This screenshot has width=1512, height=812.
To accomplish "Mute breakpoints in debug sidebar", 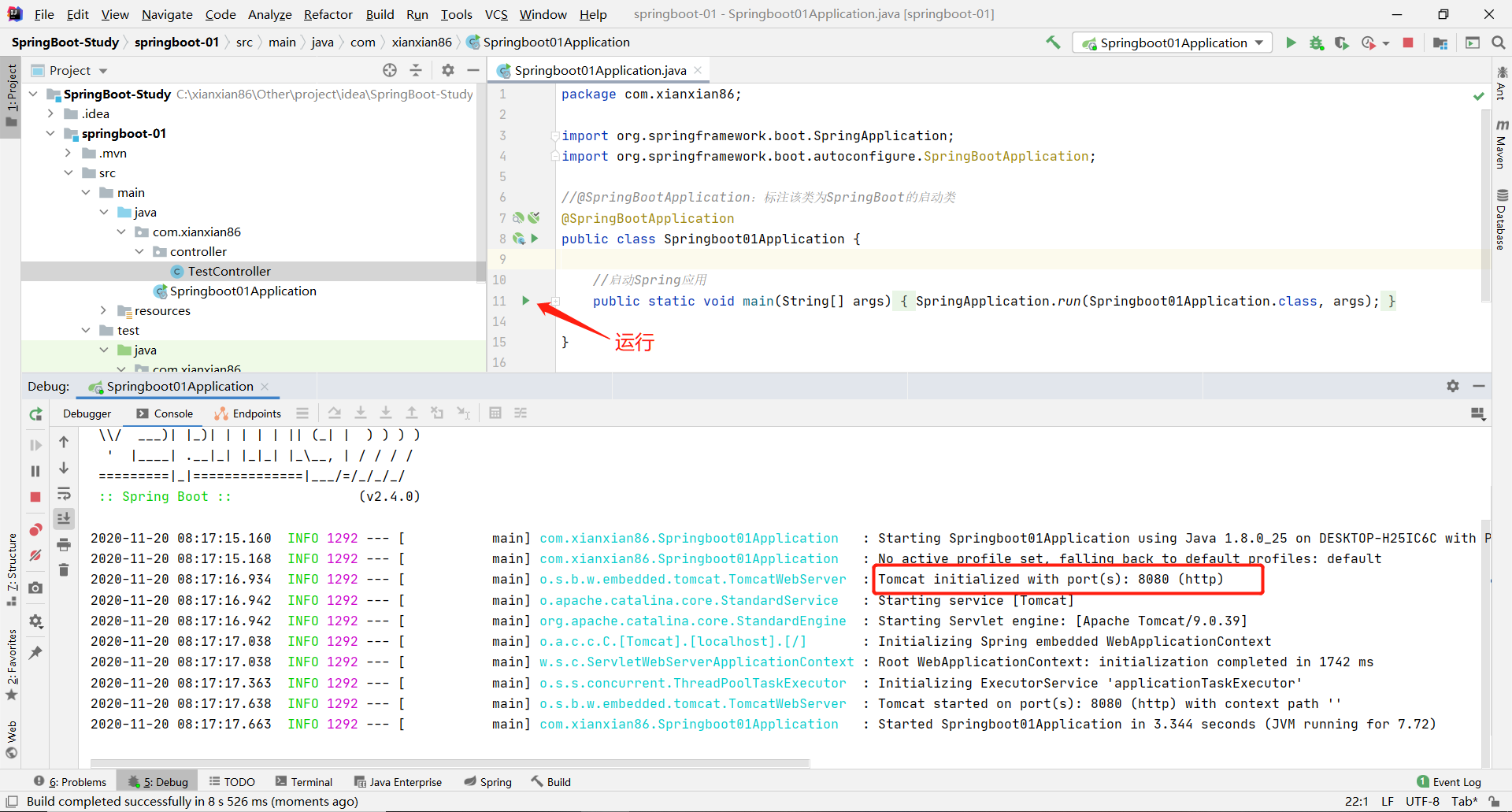I will click(35, 555).
